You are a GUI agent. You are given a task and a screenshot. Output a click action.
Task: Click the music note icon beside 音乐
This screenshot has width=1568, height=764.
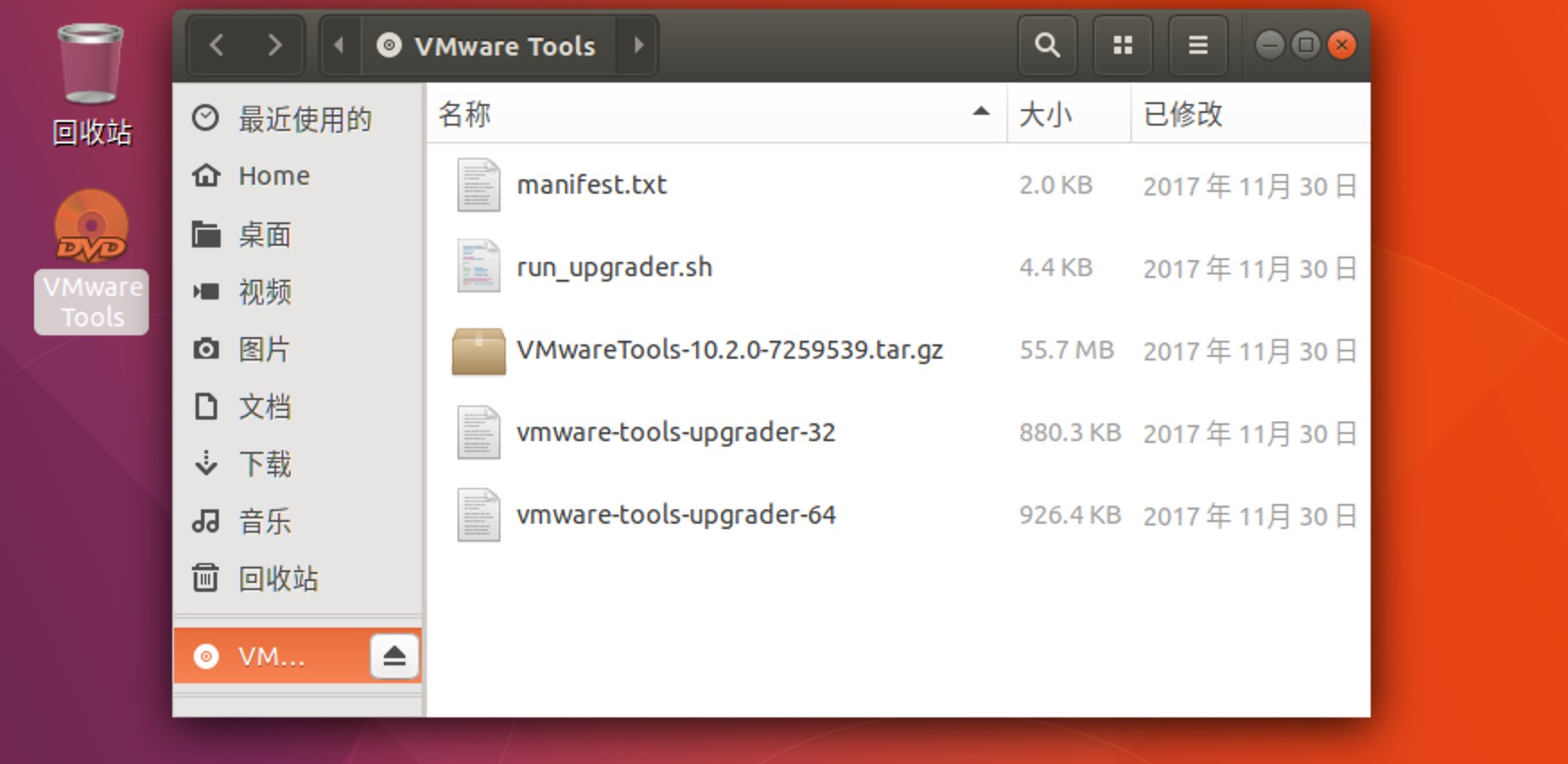[x=205, y=521]
